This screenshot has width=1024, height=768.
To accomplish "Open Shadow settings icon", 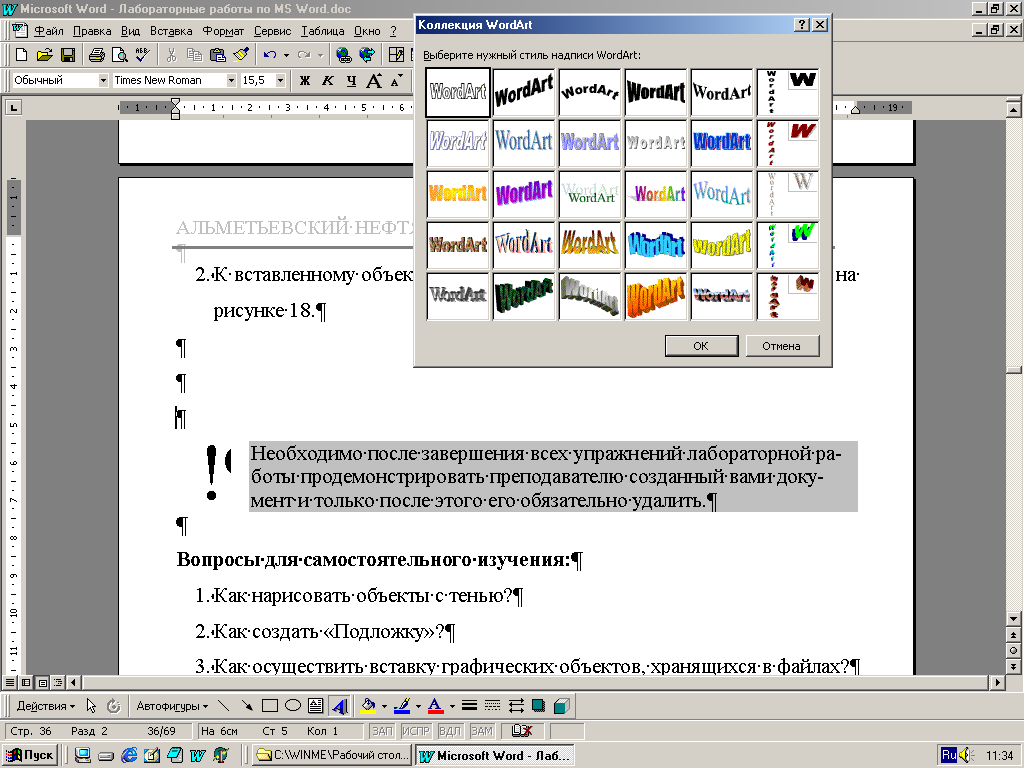I will [x=539, y=706].
